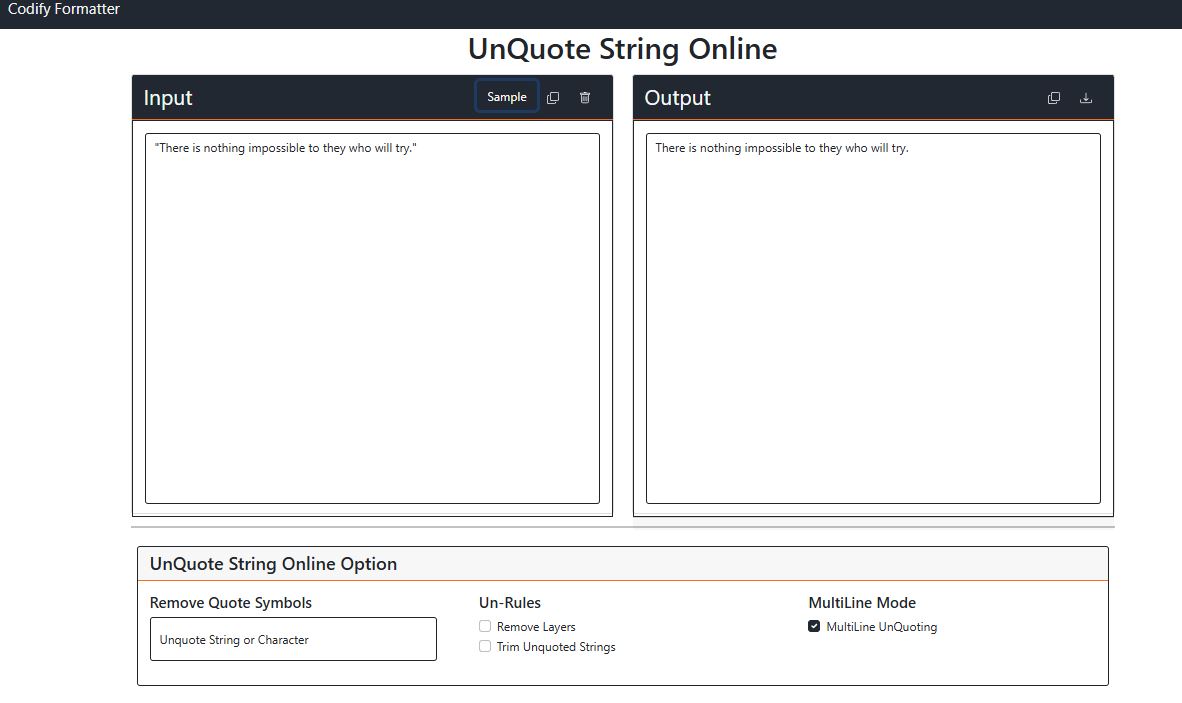The width and height of the screenshot is (1182, 703).
Task: Select the MultiLine Mode section label
Action: click(x=862, y=603)
